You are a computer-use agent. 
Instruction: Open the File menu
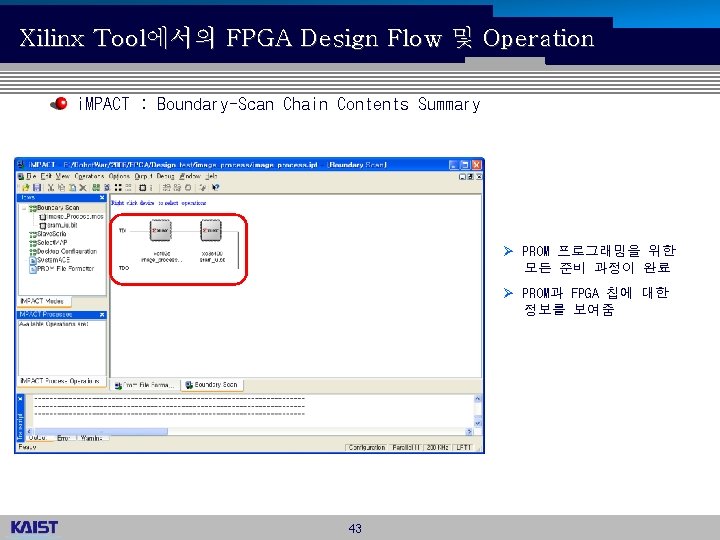31,176
